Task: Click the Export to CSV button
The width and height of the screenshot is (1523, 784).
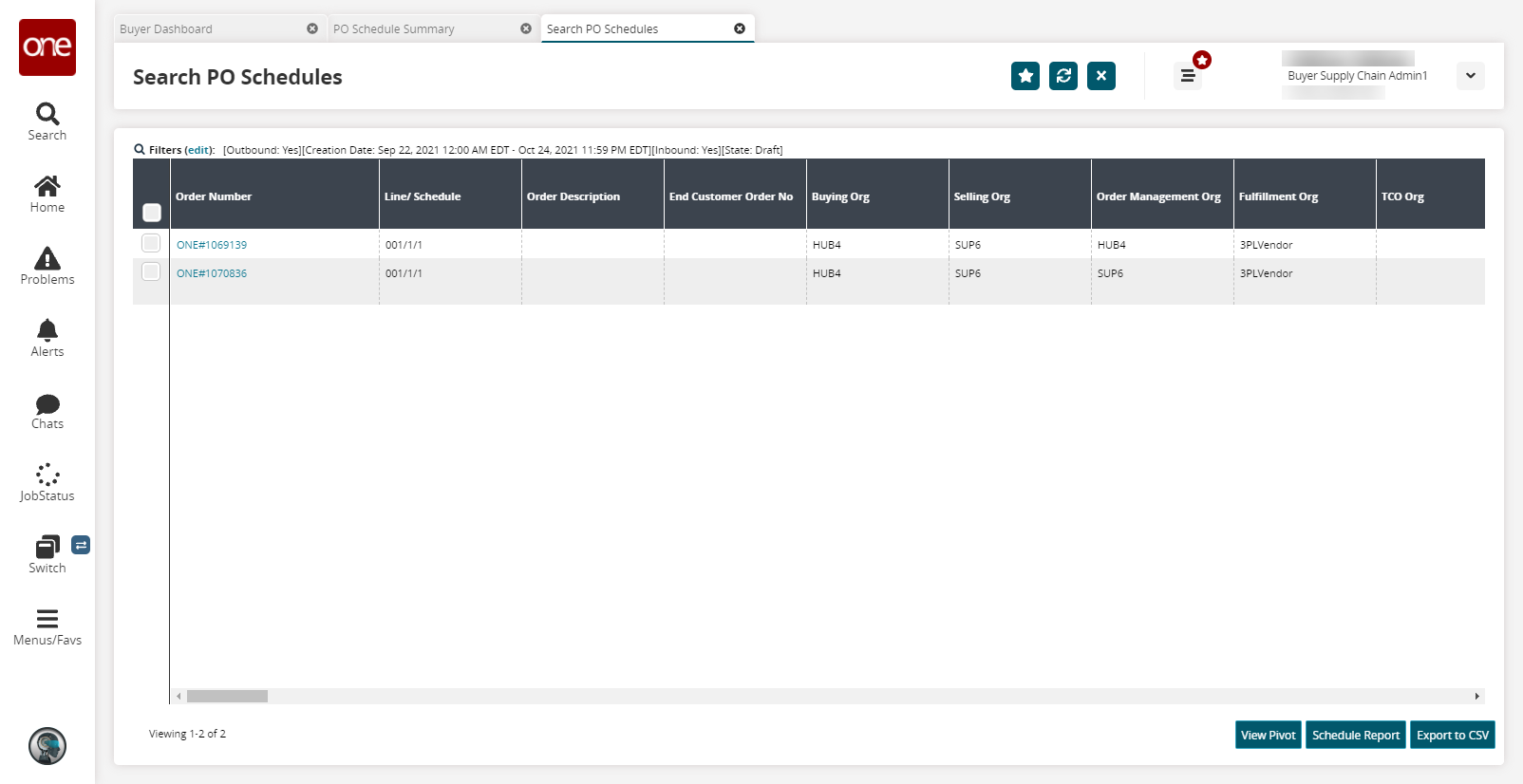Action: (x=1452, y=735)
